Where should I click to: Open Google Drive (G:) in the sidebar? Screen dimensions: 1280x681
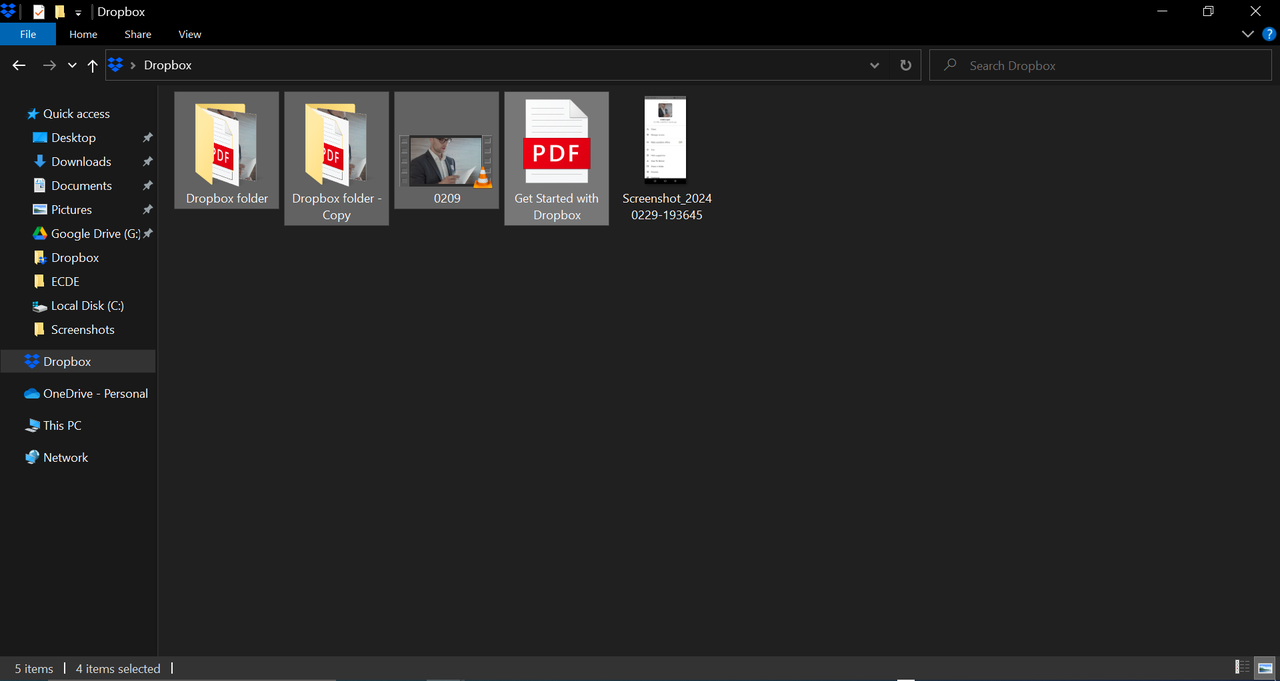pos(95,234)
